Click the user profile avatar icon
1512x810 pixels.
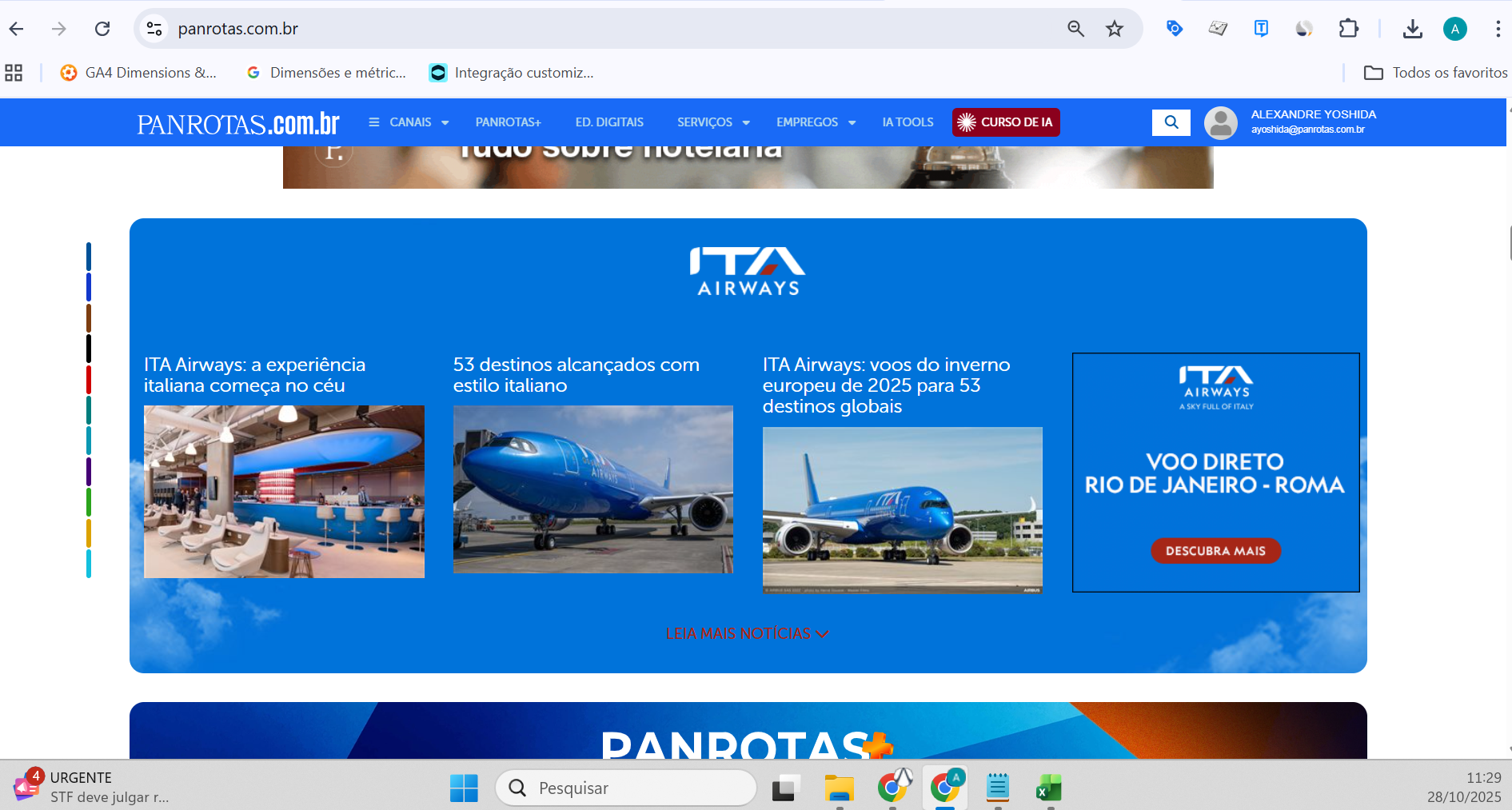pyautogui.click(x=1220, y=123)
